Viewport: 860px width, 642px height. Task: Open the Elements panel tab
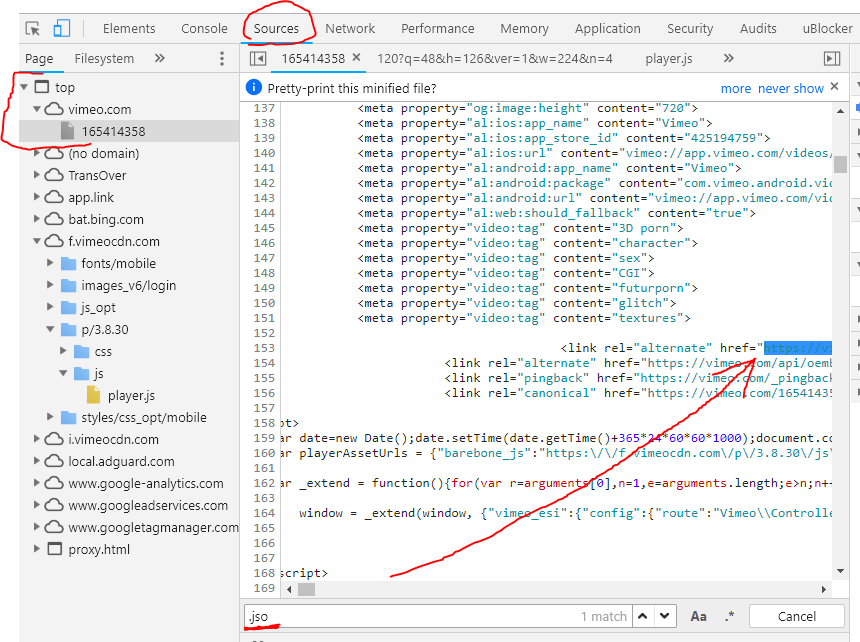129,29
